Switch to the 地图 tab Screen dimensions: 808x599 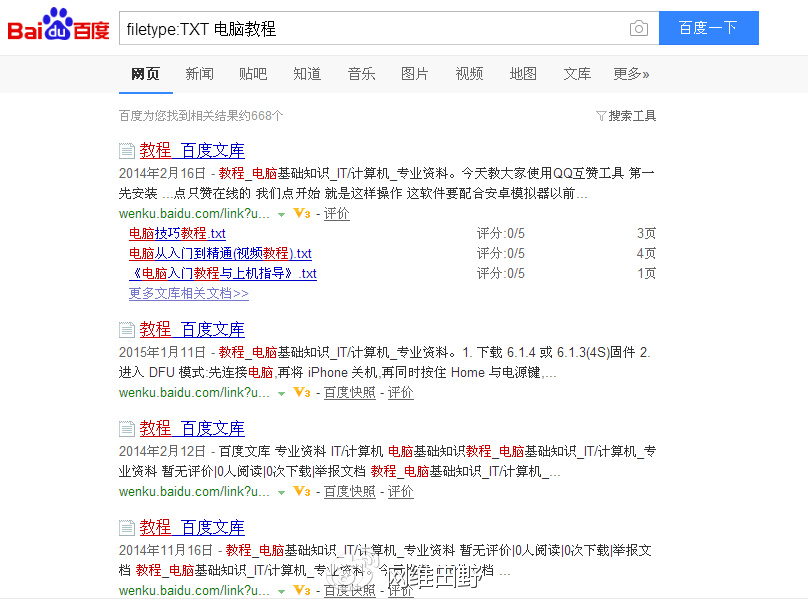click(523, 74)
